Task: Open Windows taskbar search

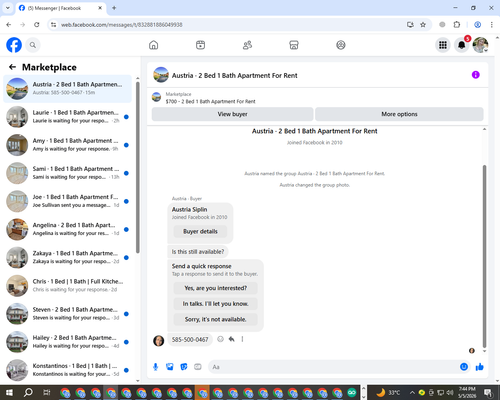Action: (x=28, y=392)
